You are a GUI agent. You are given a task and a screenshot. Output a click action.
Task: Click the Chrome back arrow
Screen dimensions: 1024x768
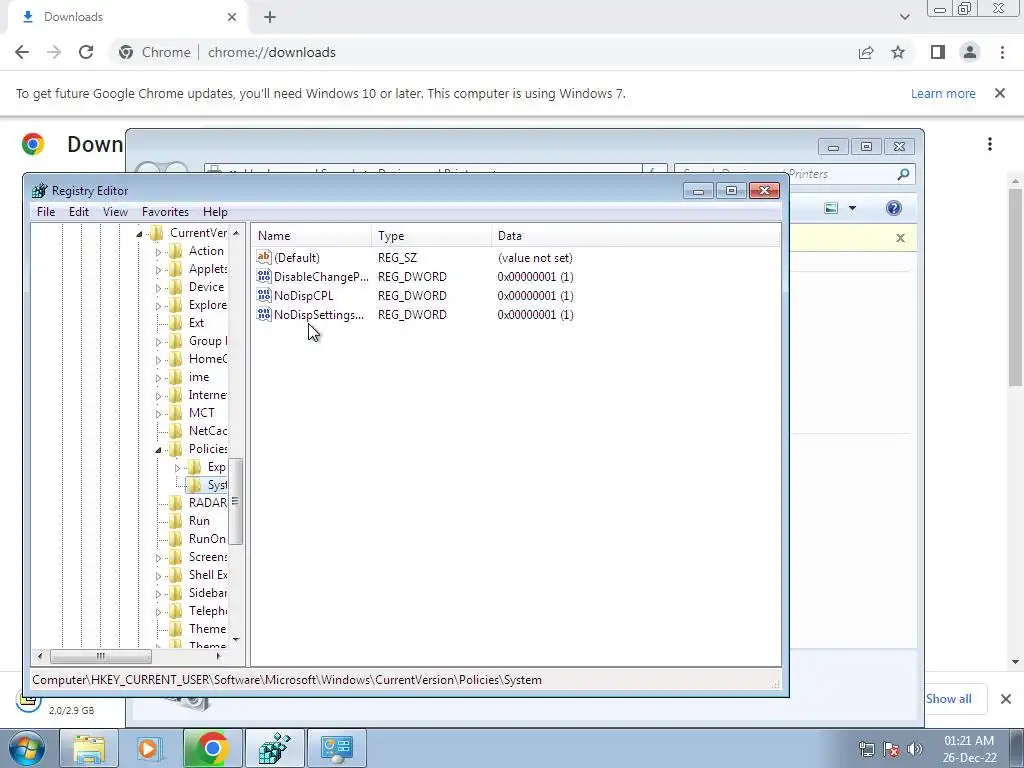22,52
